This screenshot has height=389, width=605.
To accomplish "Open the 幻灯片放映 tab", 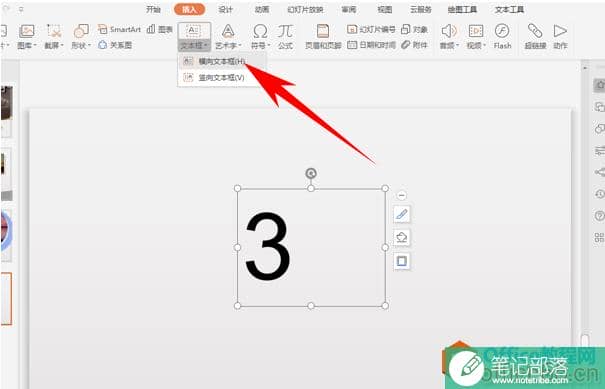I will 305,9.
